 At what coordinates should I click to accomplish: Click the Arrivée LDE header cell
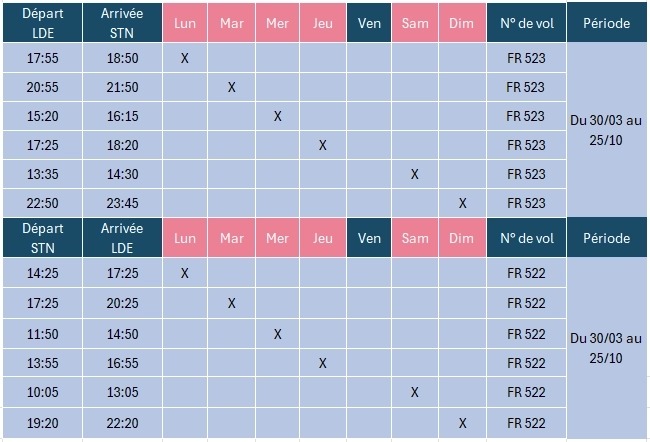click(x=122, y=238)
